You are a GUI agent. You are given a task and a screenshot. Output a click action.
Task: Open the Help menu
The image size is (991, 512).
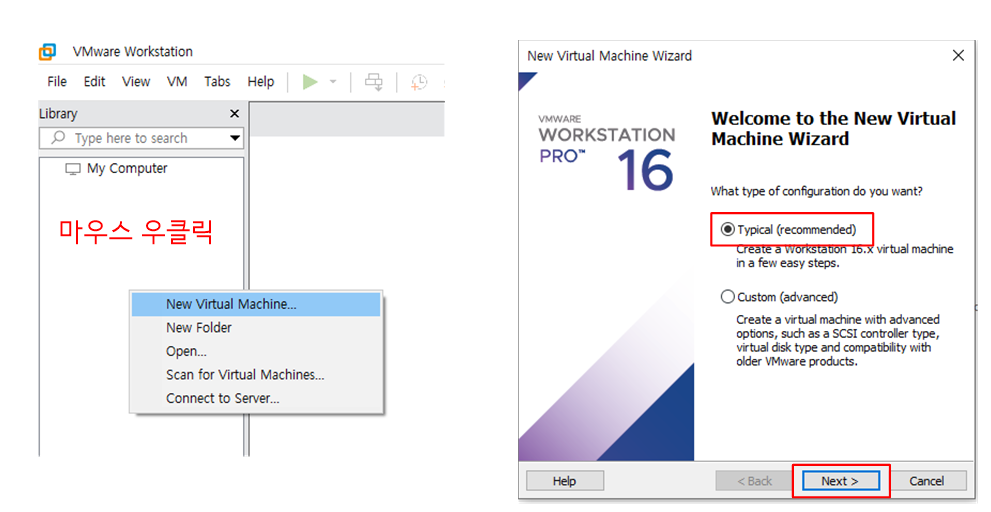tap(260, 82)
